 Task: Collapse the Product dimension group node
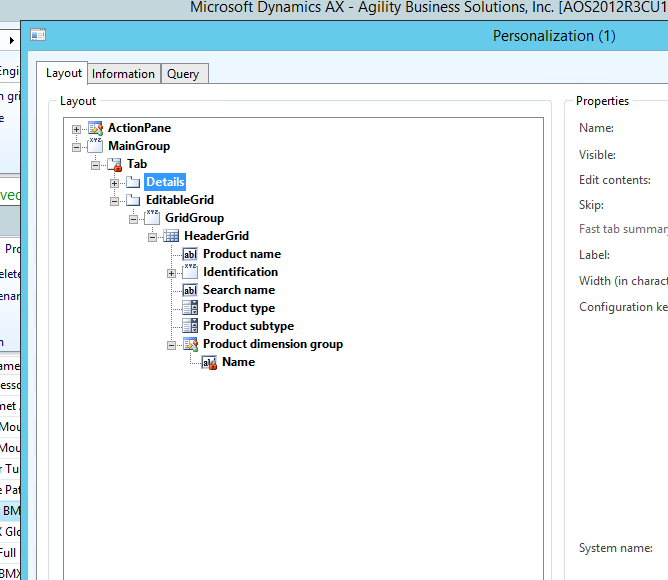pos(171,345)
